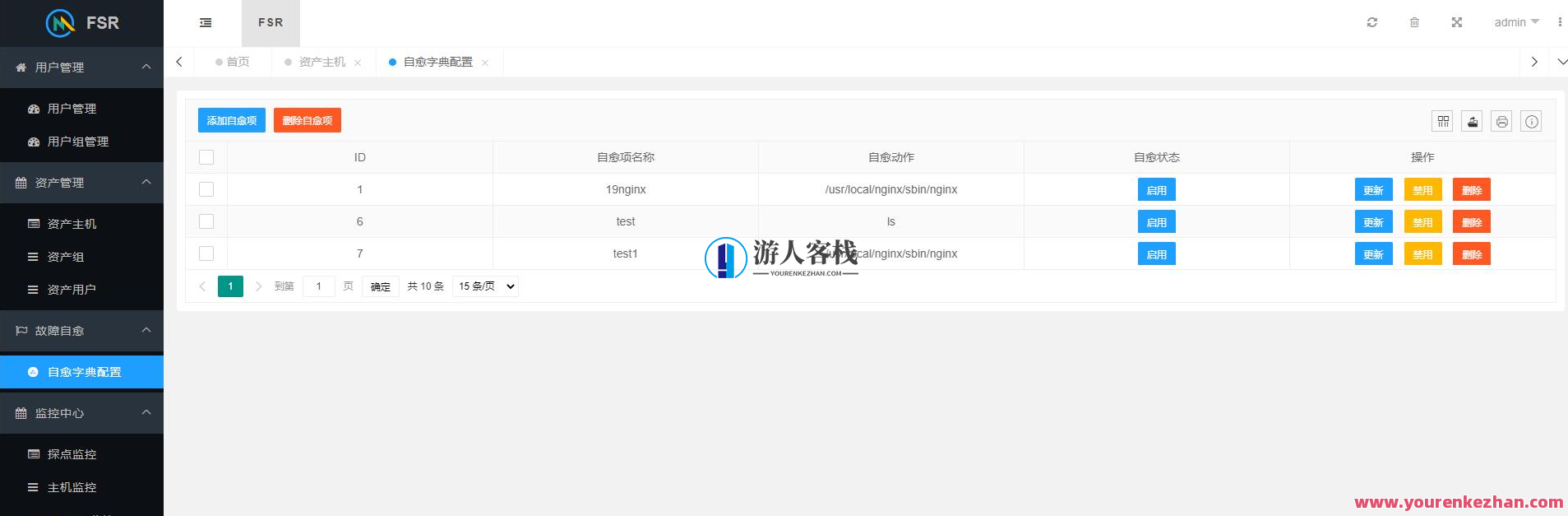Click 删除 for the test row
1568x516 pixels.
[x=1472, y=222]
